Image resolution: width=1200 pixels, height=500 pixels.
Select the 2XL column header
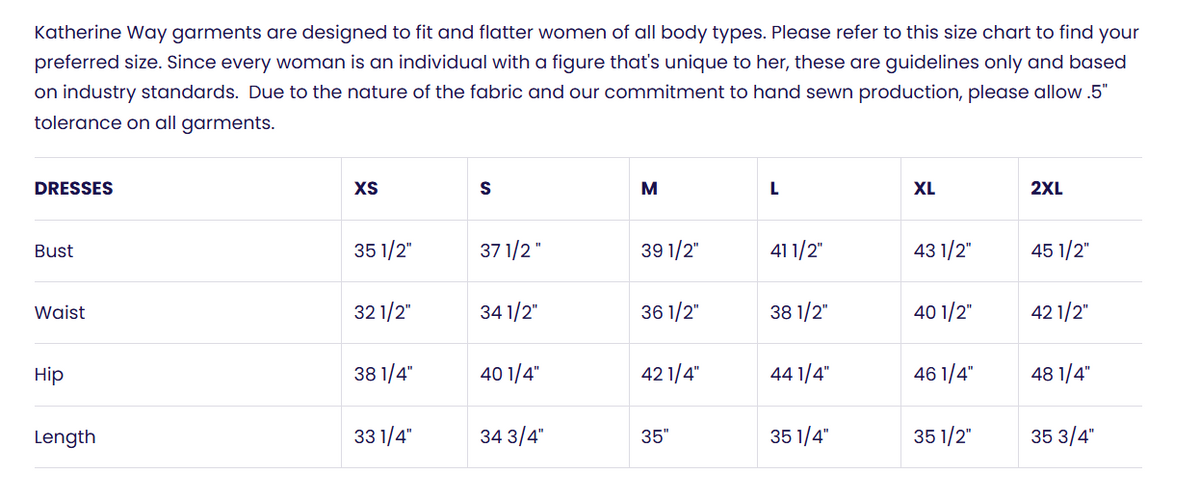click(1046, 188)
